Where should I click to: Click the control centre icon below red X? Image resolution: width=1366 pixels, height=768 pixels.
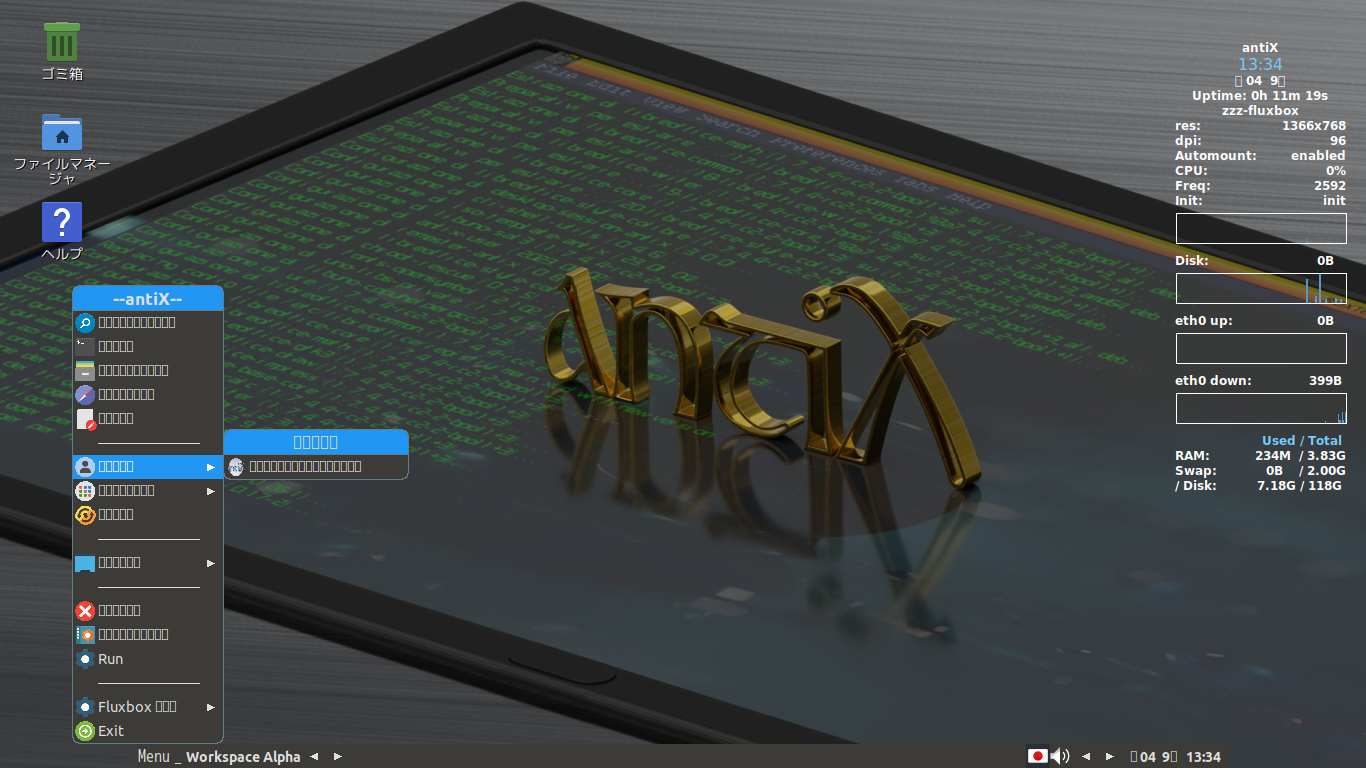[85, 634]
